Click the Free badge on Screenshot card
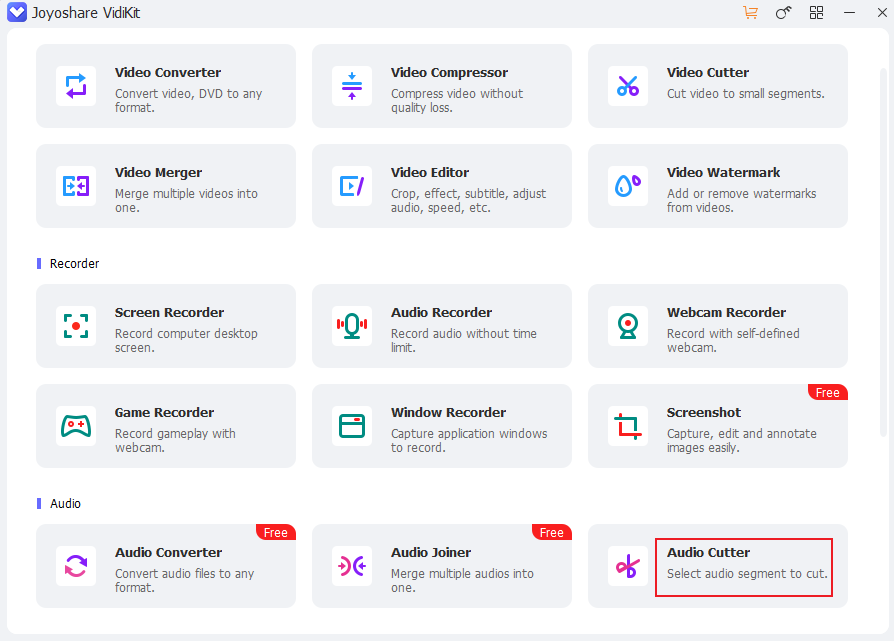Image resolution: width=894 pixels, height=641 pixels. pyautogui.click(x=828, y=392)
